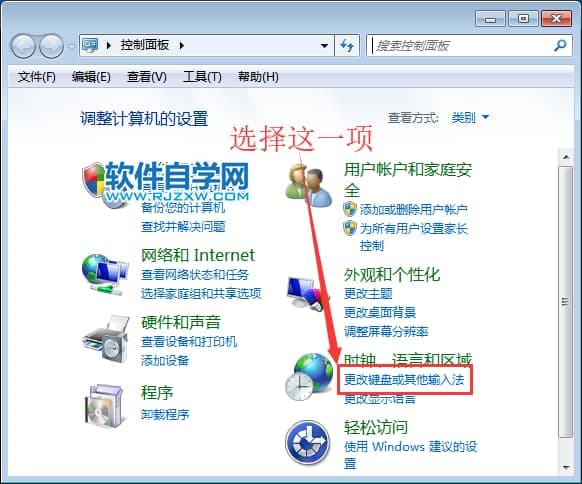Click the vertical scrollbar down arrow

[x=566, y=467]
